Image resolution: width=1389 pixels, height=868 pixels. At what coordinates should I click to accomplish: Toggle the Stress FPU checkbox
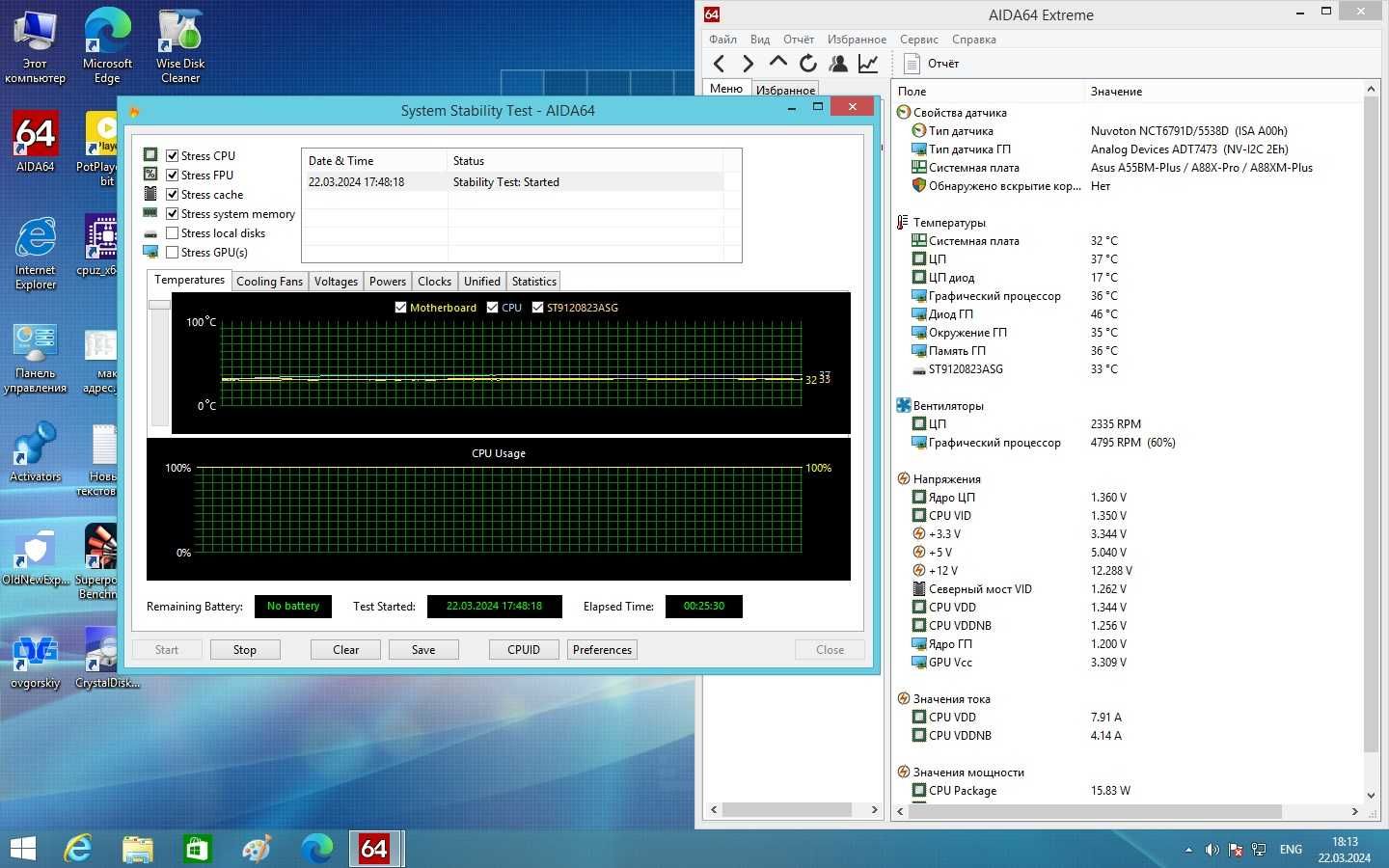point(172,175)
